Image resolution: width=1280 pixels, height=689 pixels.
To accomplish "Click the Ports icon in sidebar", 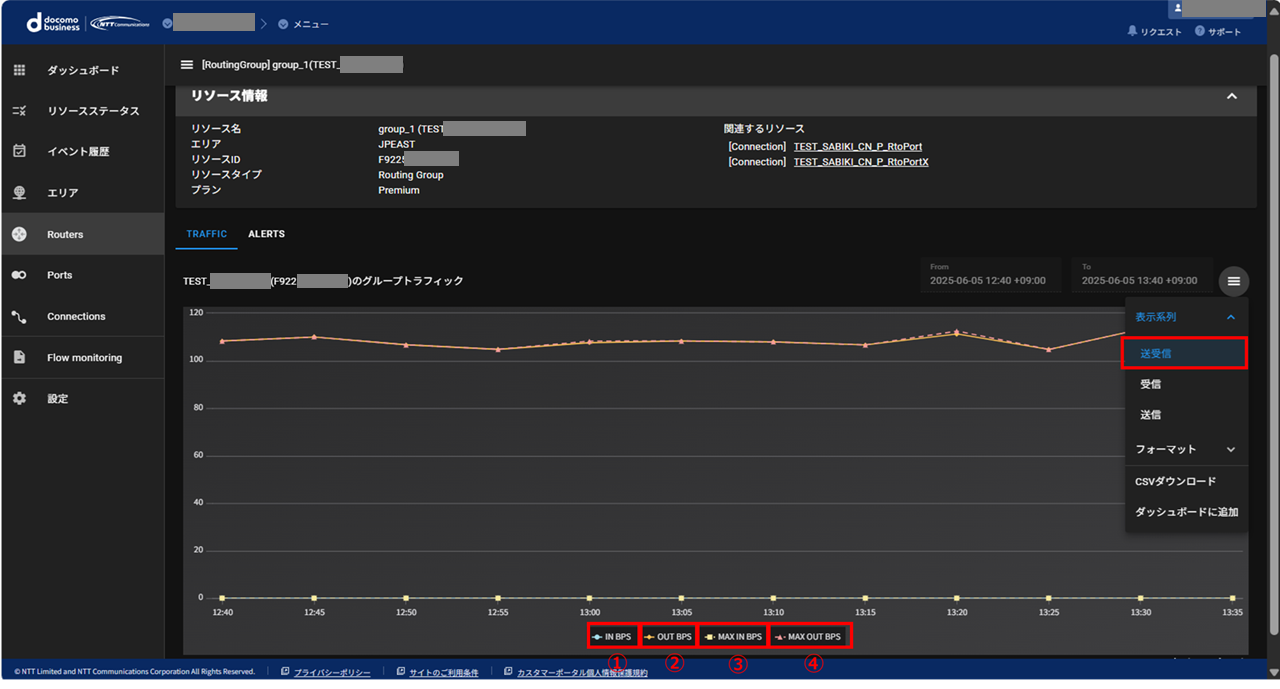I will click(x=19, y=275).
